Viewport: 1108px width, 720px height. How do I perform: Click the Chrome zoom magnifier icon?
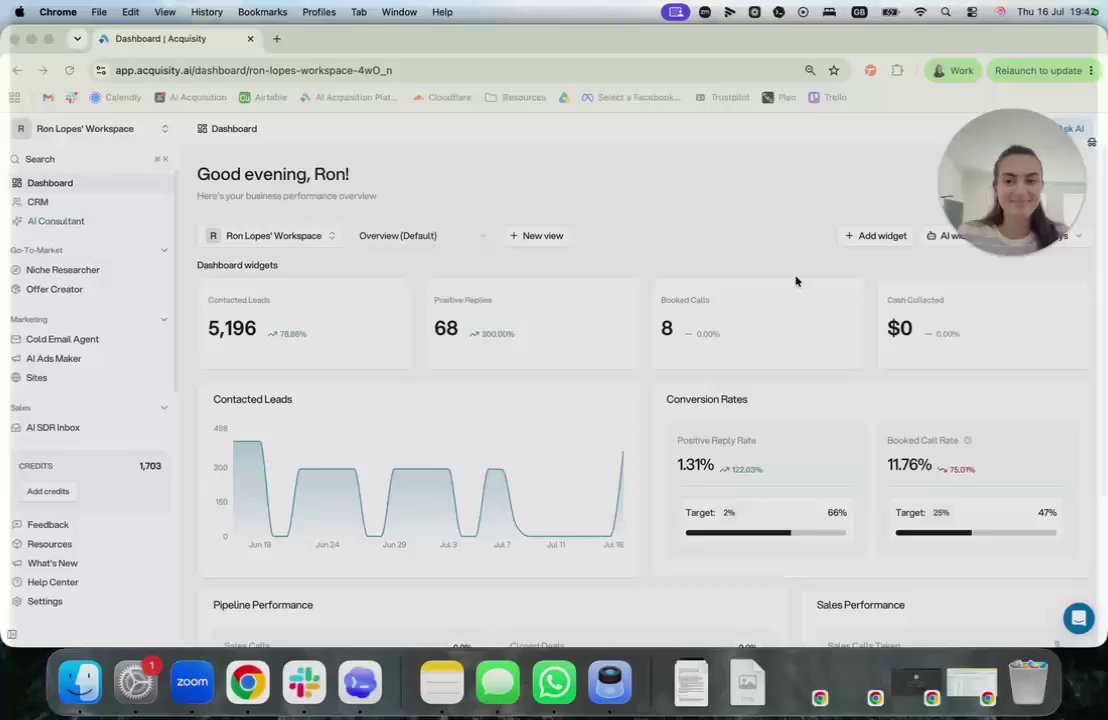[810, 70]
